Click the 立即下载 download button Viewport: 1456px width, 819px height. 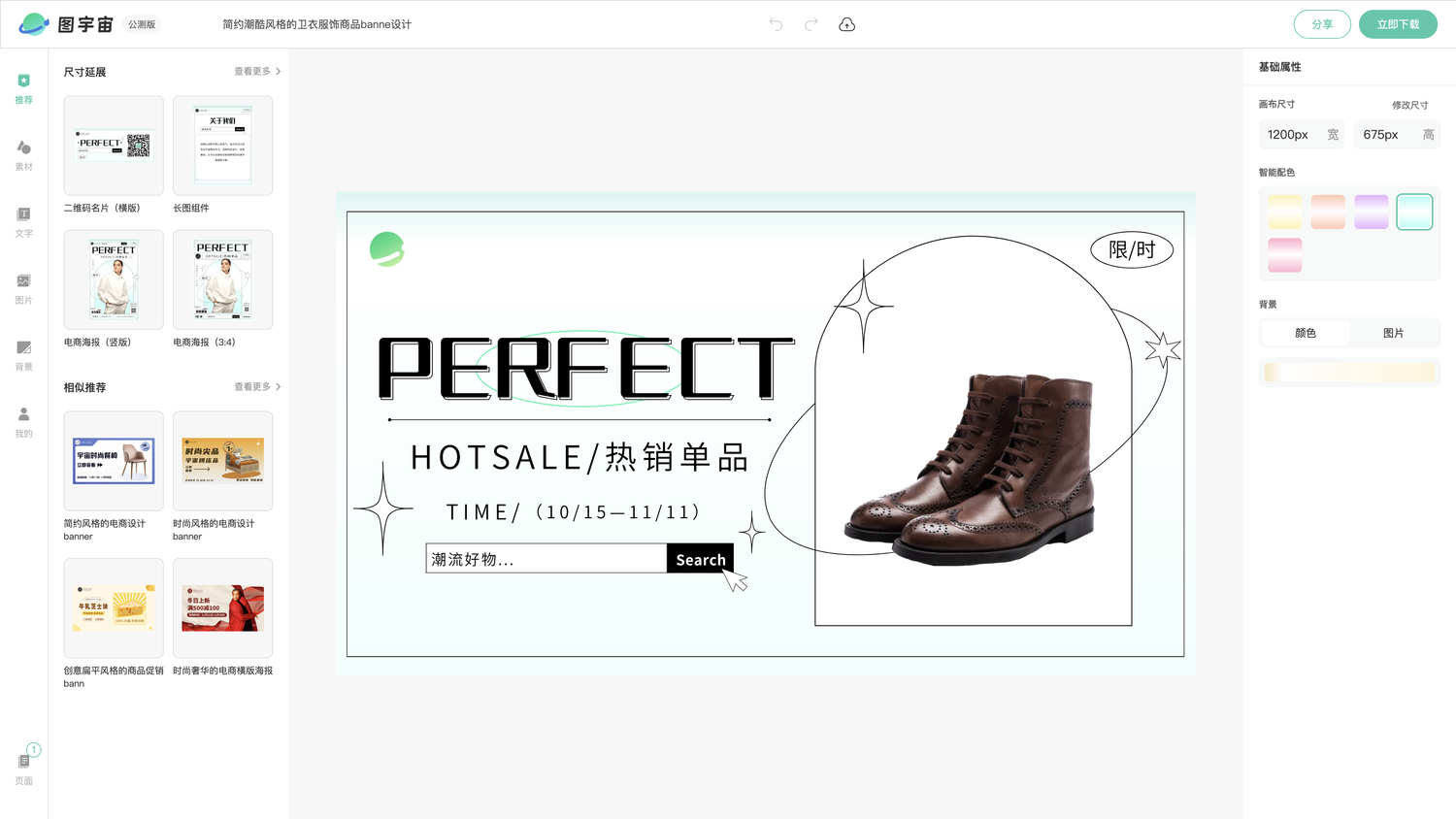pyautogui.click(x=1398, y=24)
